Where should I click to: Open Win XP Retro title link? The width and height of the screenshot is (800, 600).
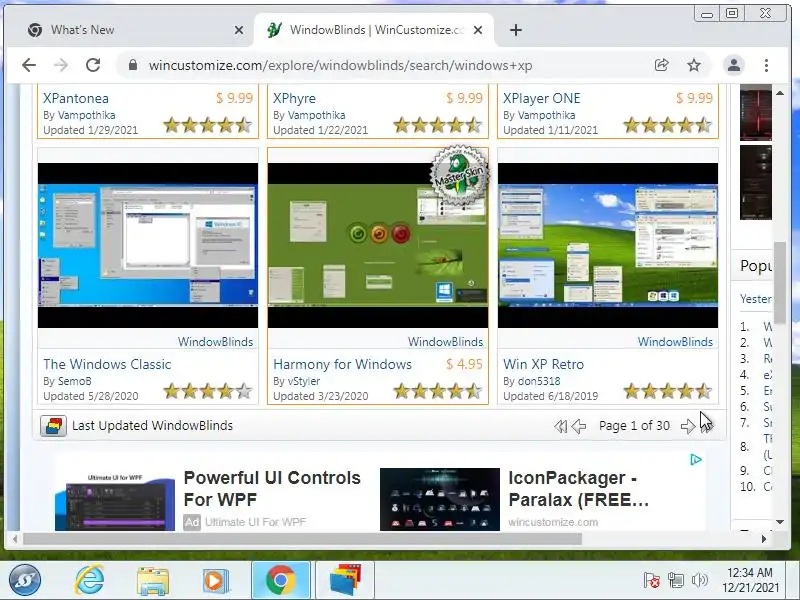click(543, 364)
